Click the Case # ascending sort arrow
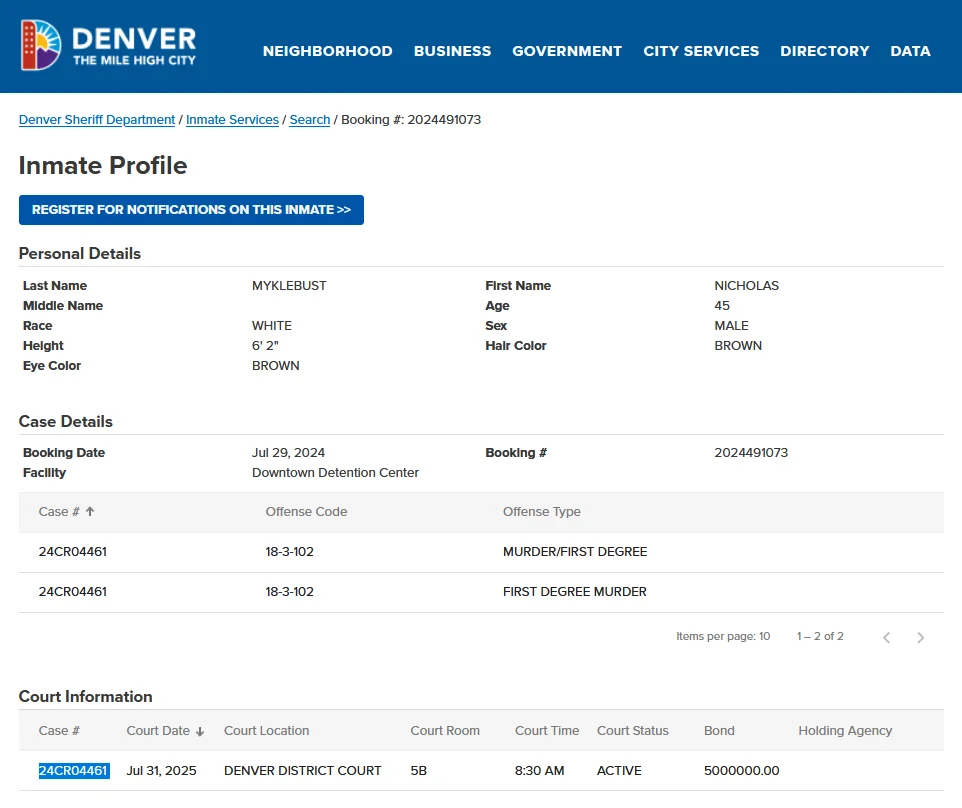 tap(90, 511)
